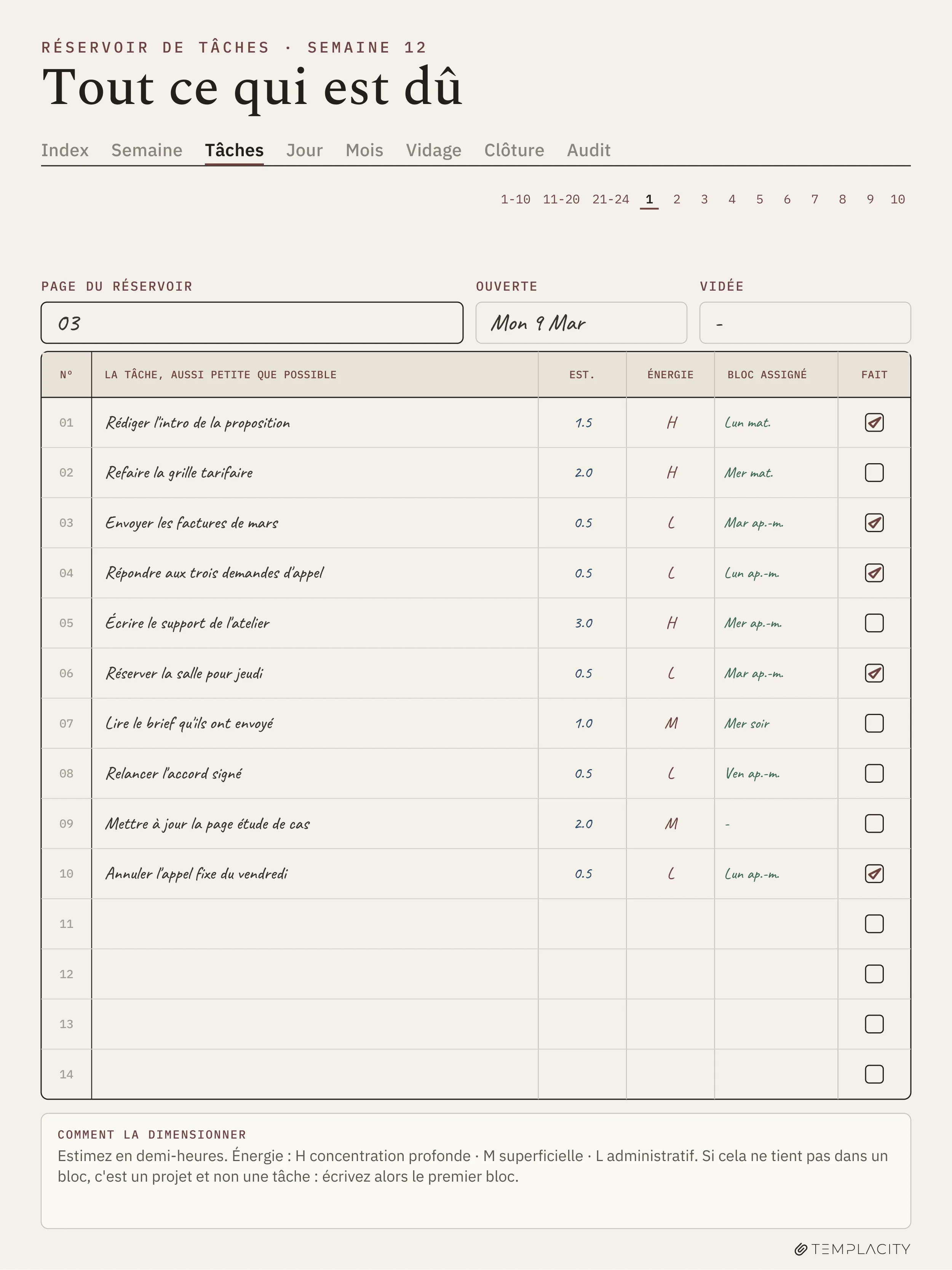The width and height of the screenshot is (952, 1270).
Task: Click the task text Envoyer les factures de mars
Action: pos(192,523)
